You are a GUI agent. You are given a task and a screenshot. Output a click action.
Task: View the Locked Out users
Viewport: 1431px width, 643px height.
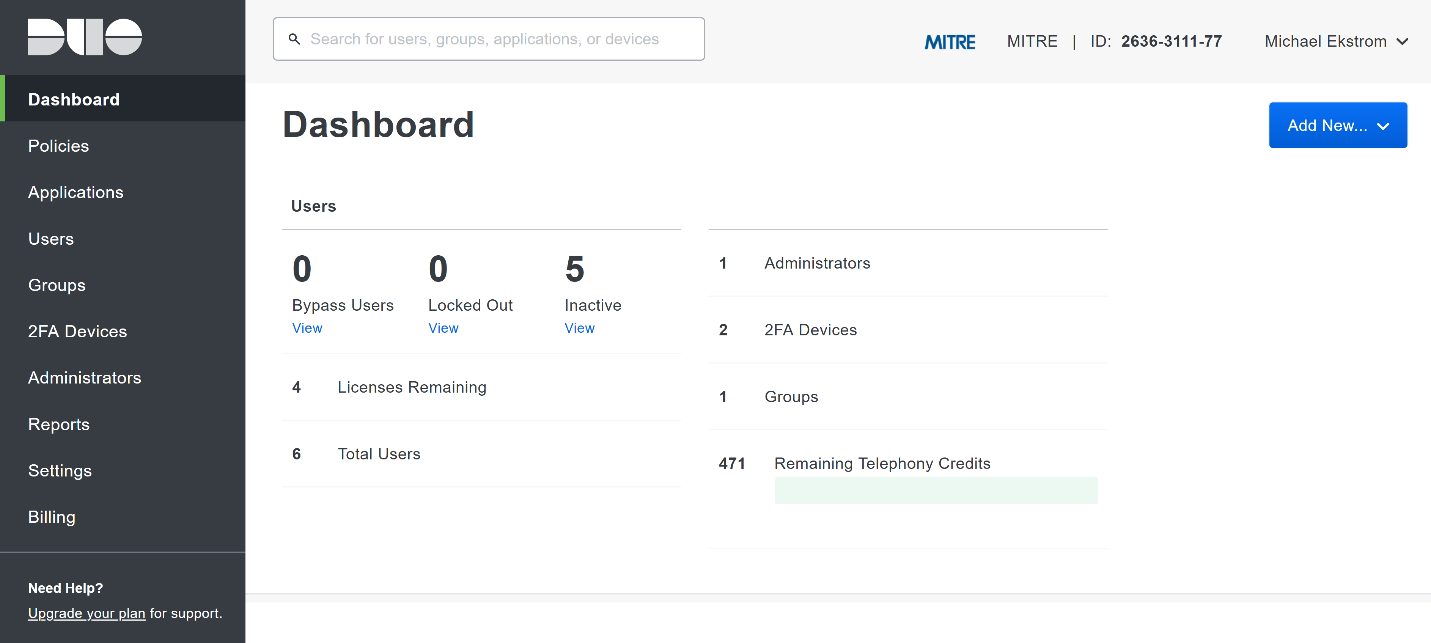443,328
